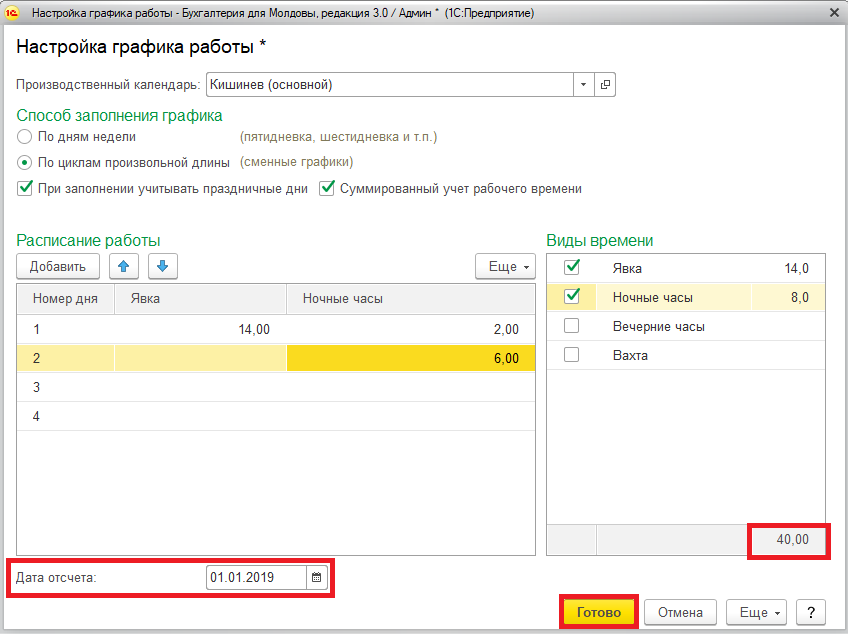Screen dimensions: 848x634
Task: Close the schedule settings window
Action: pos(833,13)
